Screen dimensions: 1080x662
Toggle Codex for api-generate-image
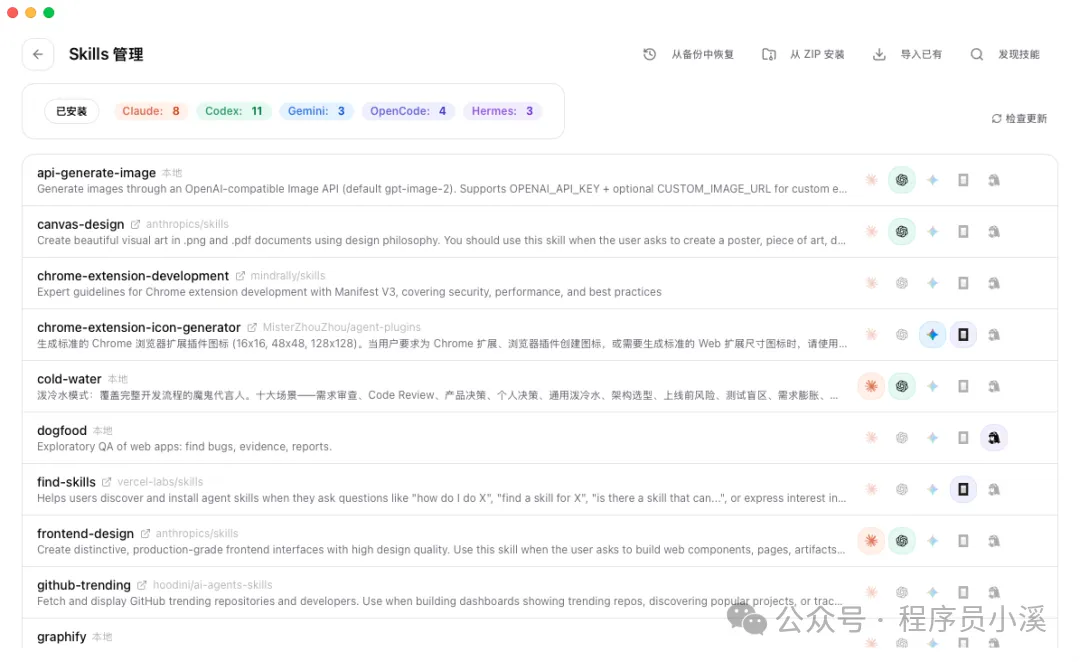click(902, 180)
